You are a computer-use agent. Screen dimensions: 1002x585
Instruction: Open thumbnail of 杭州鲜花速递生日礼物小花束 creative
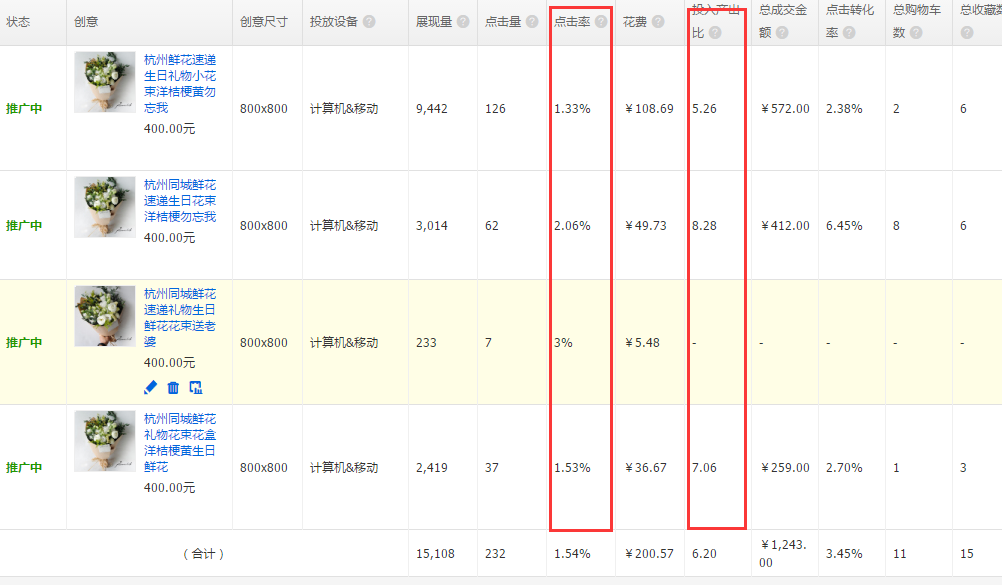pyautogui.click(x=105, y=82)
